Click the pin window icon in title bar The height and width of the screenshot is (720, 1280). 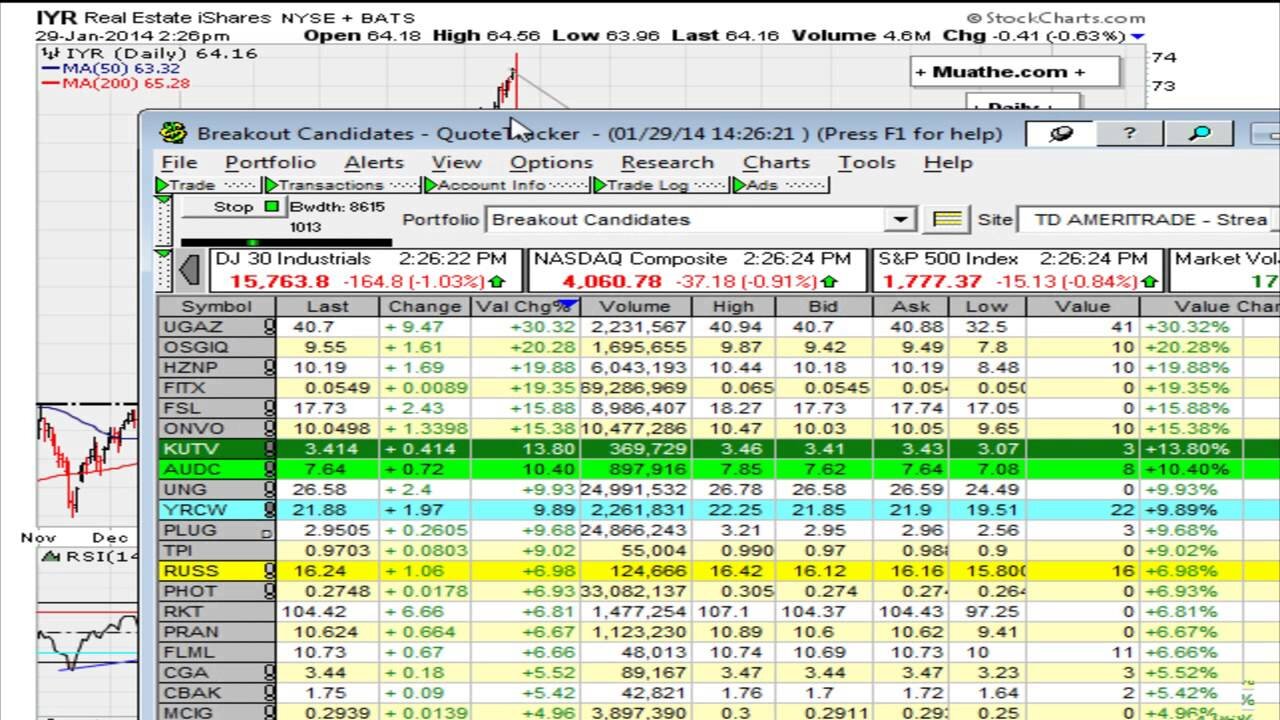pos(1061,133)
